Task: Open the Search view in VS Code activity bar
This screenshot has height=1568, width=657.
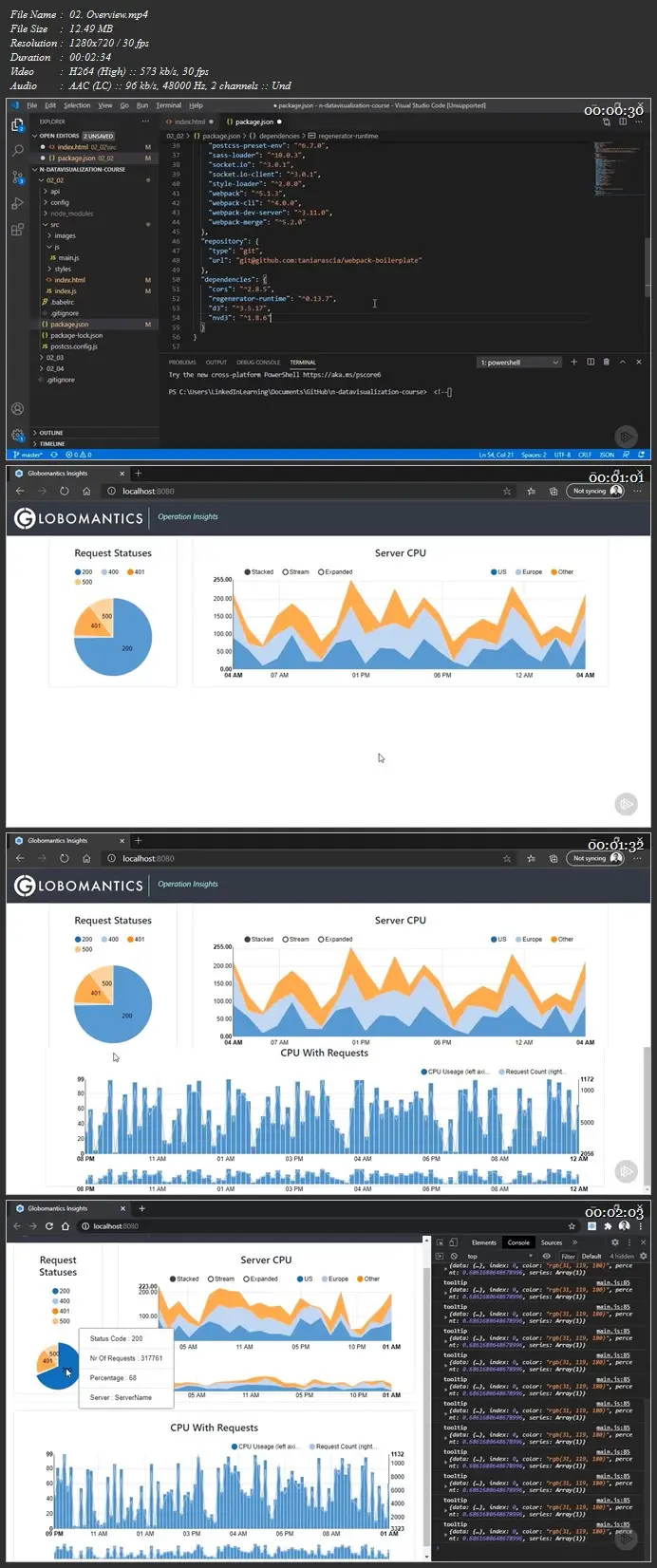Action: 17,150
